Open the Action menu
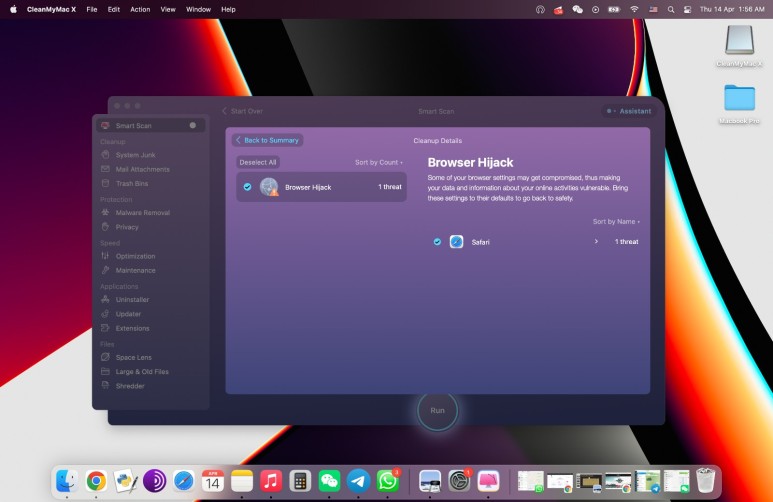This screenshot has width=773, height=502. tap(140, 9)
